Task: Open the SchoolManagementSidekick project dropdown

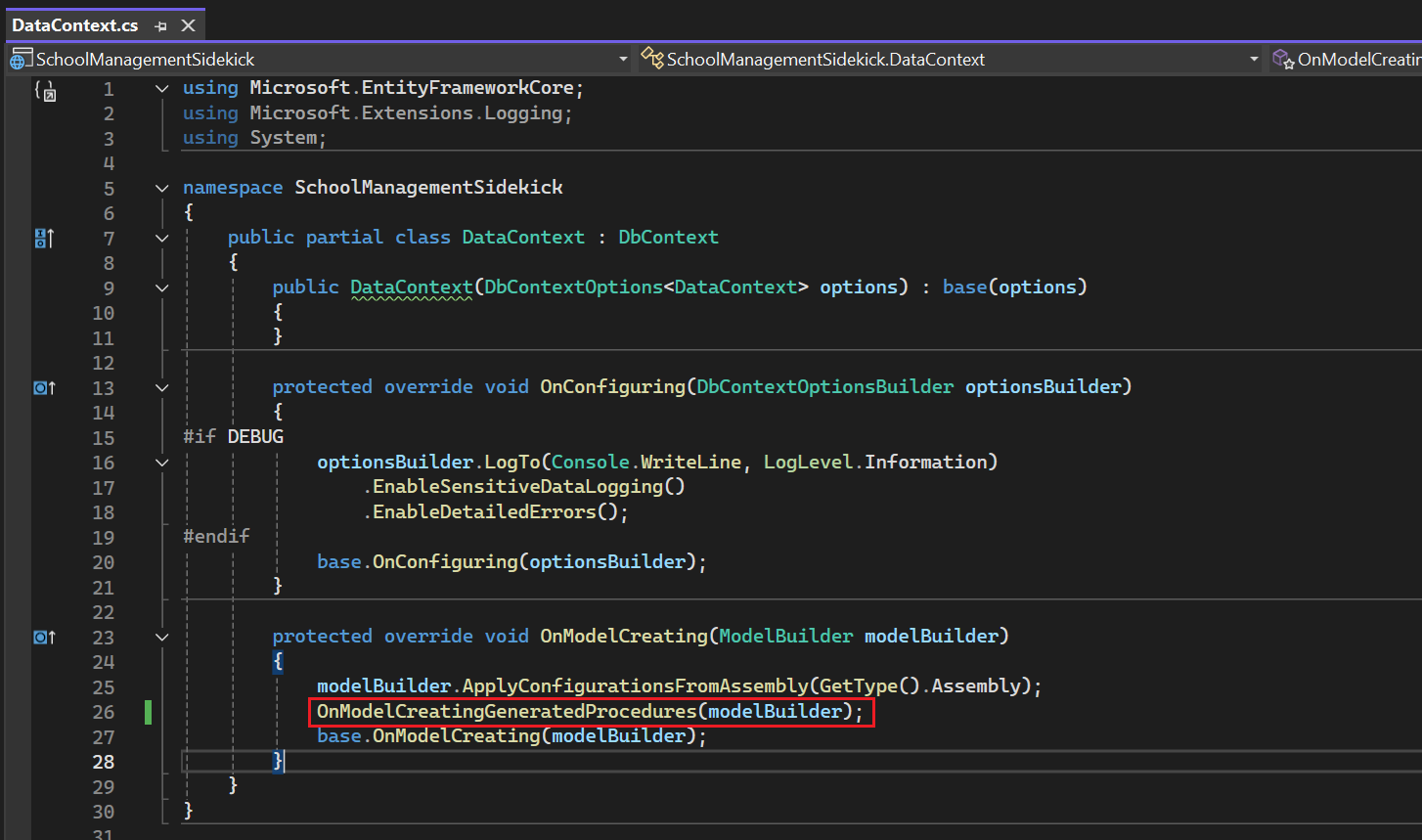Action: coord(319,60)
